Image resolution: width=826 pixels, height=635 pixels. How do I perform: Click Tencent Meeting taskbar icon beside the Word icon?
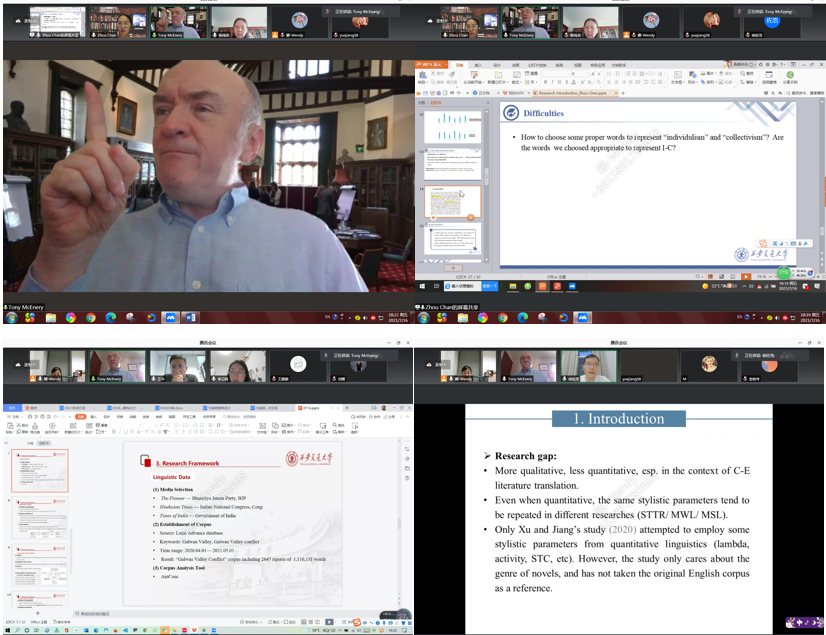tap(171, 318)
